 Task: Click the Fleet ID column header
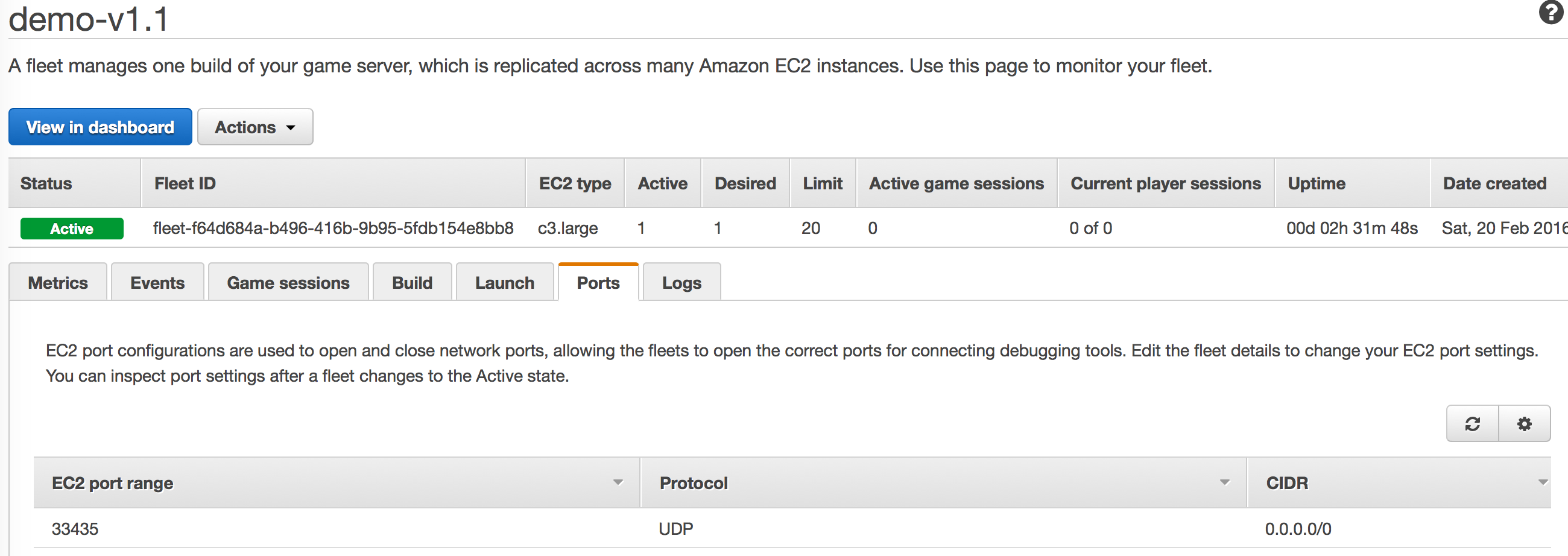point(185,183)
